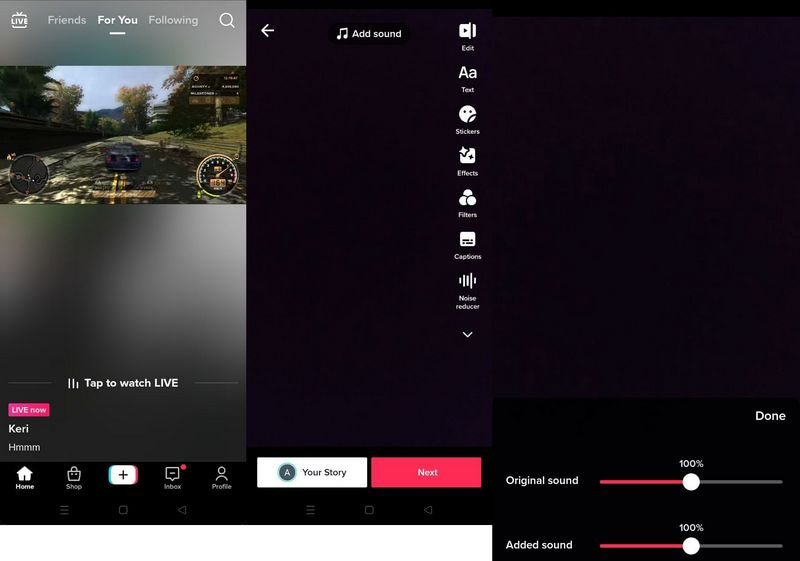The width and height of the screenshot is (800, 561).
Task: Switch to the For You tab
Action: pos(117,20)
